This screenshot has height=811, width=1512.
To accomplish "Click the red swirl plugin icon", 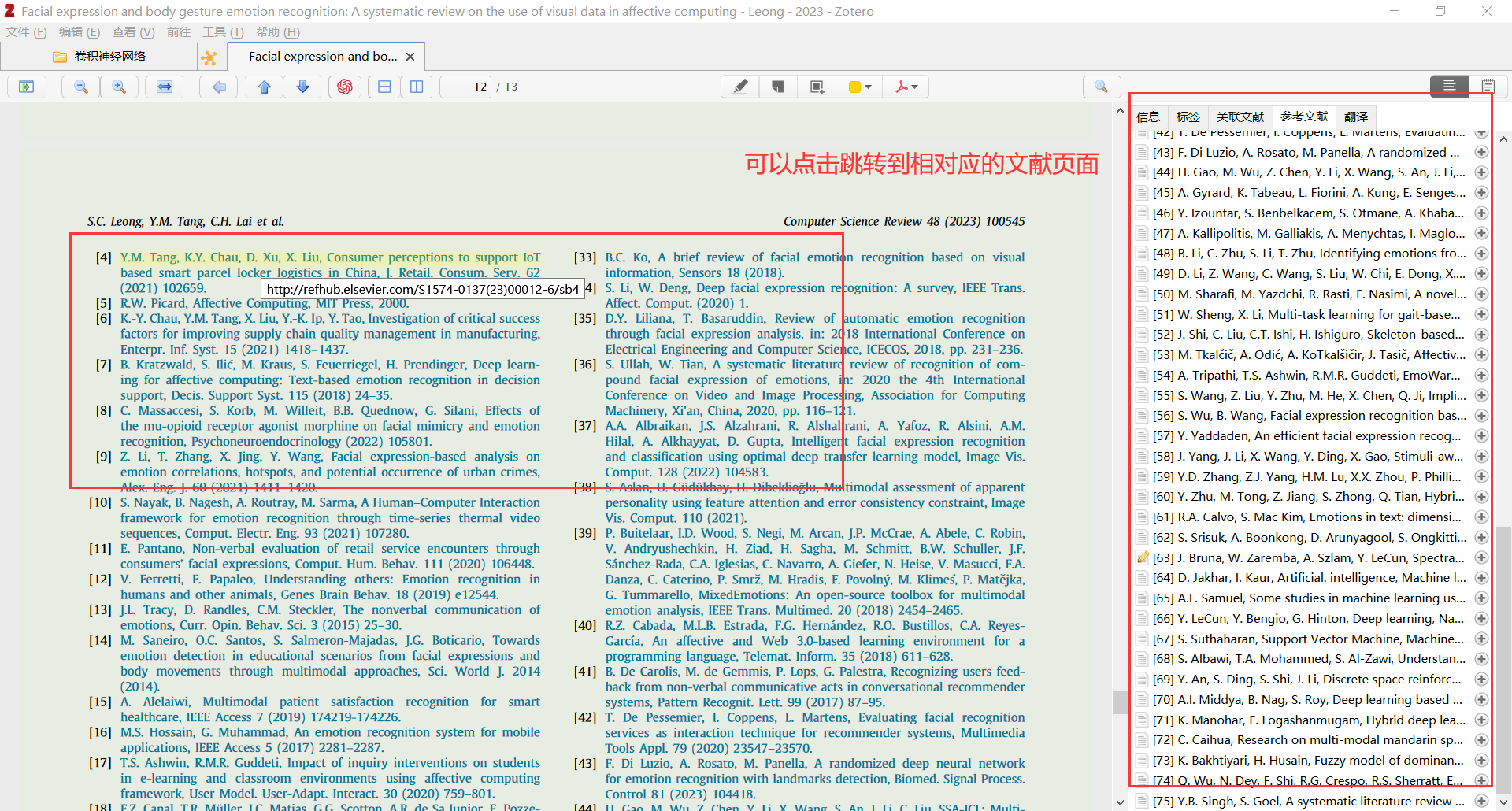I will pyautogui.click(x=345, y=87).
